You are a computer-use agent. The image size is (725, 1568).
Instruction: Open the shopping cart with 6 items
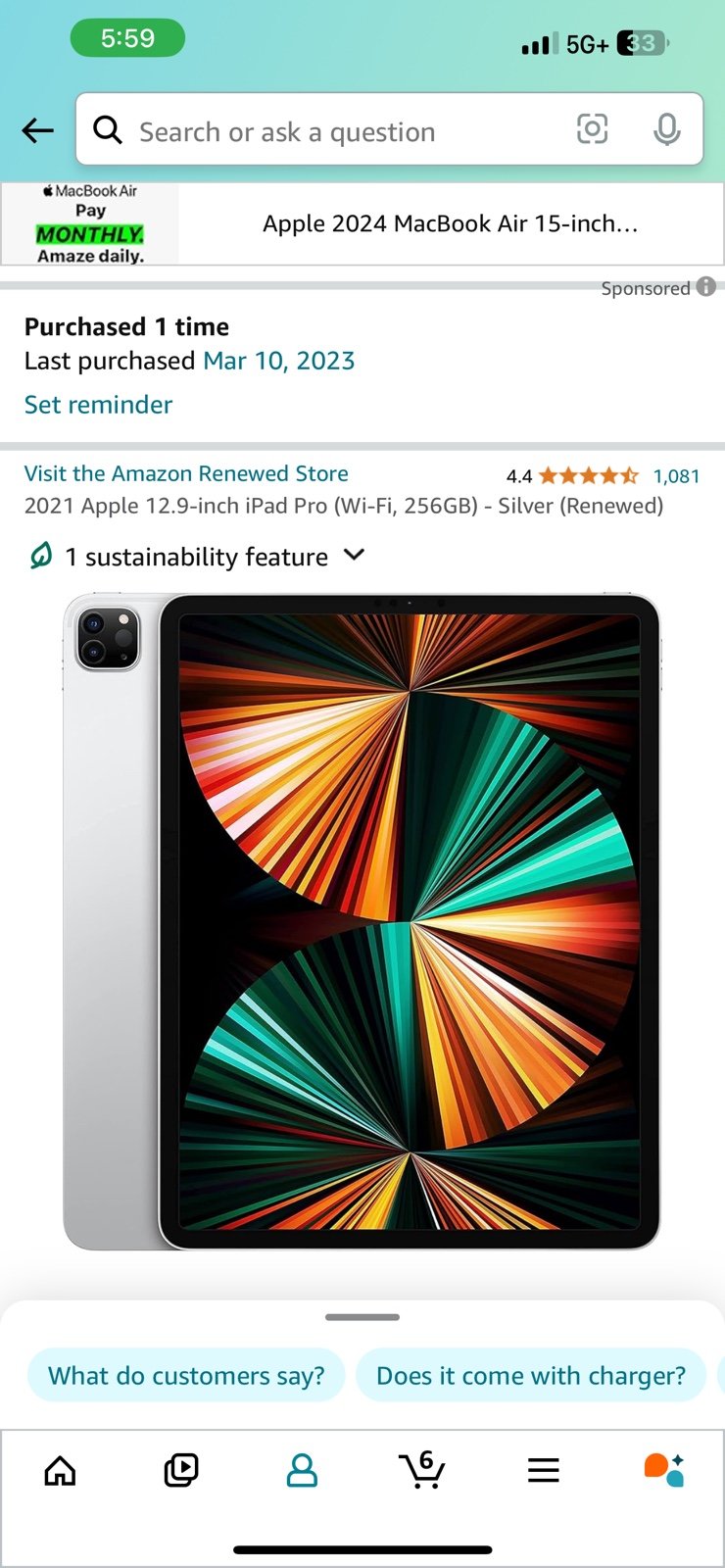coord(422,1470)
